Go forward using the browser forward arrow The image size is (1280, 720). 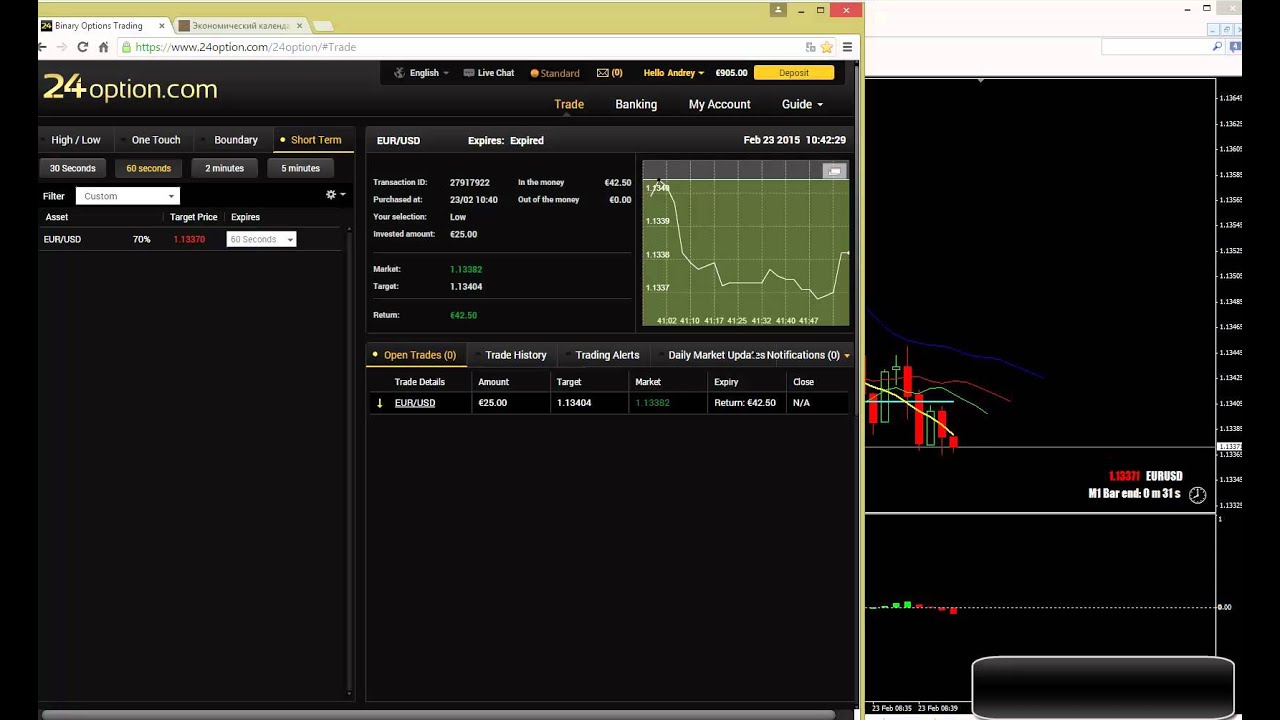(x=62, y=47)
